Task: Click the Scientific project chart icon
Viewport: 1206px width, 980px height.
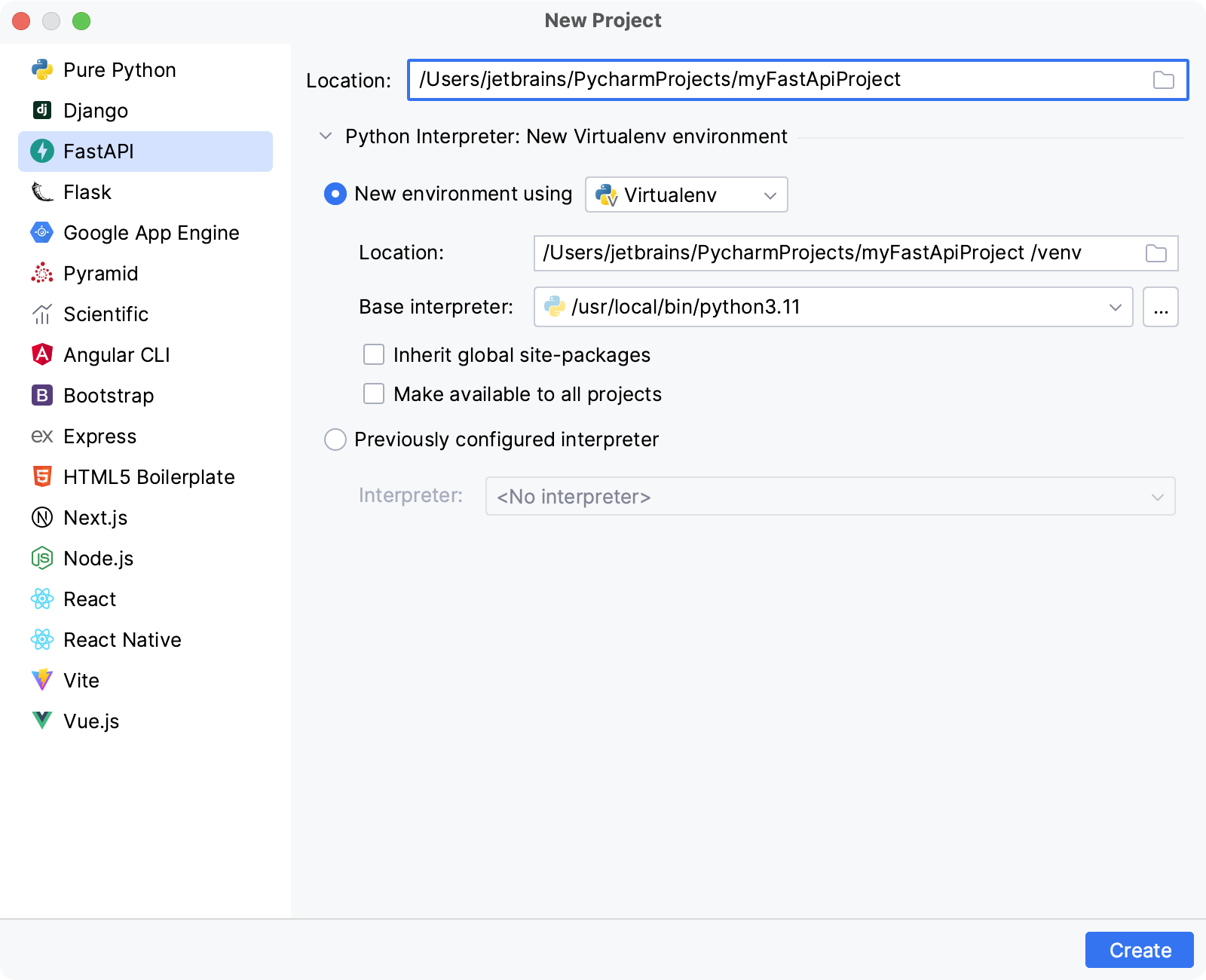Action: tap(42, 314)
